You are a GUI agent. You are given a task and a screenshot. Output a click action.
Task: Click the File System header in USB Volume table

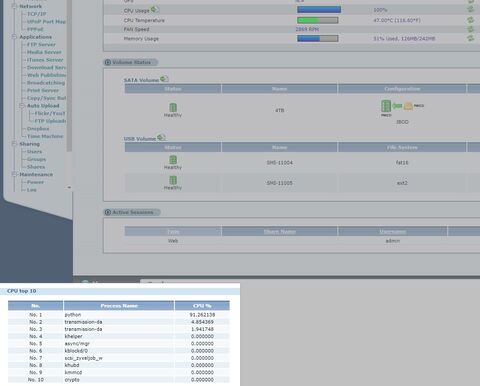coord(402,147)
